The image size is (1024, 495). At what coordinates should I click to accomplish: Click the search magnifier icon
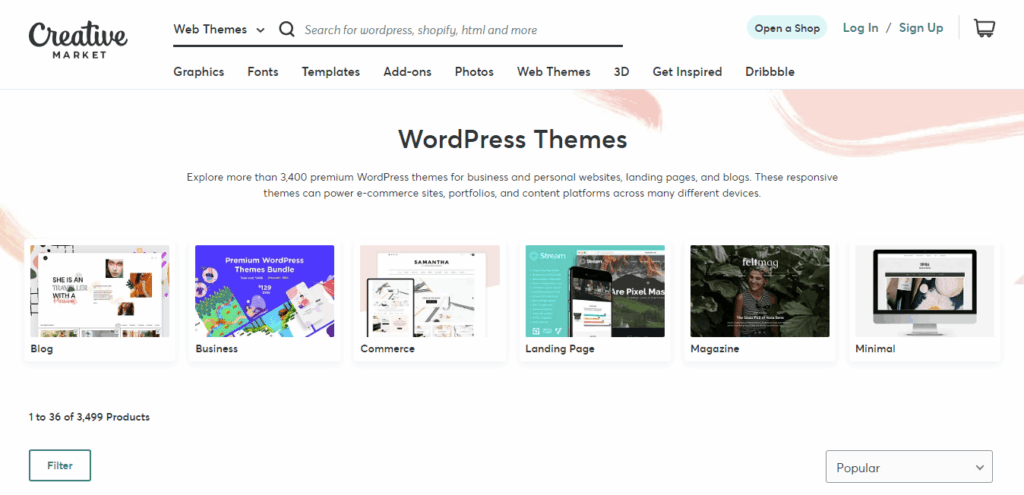click(287, 30)
